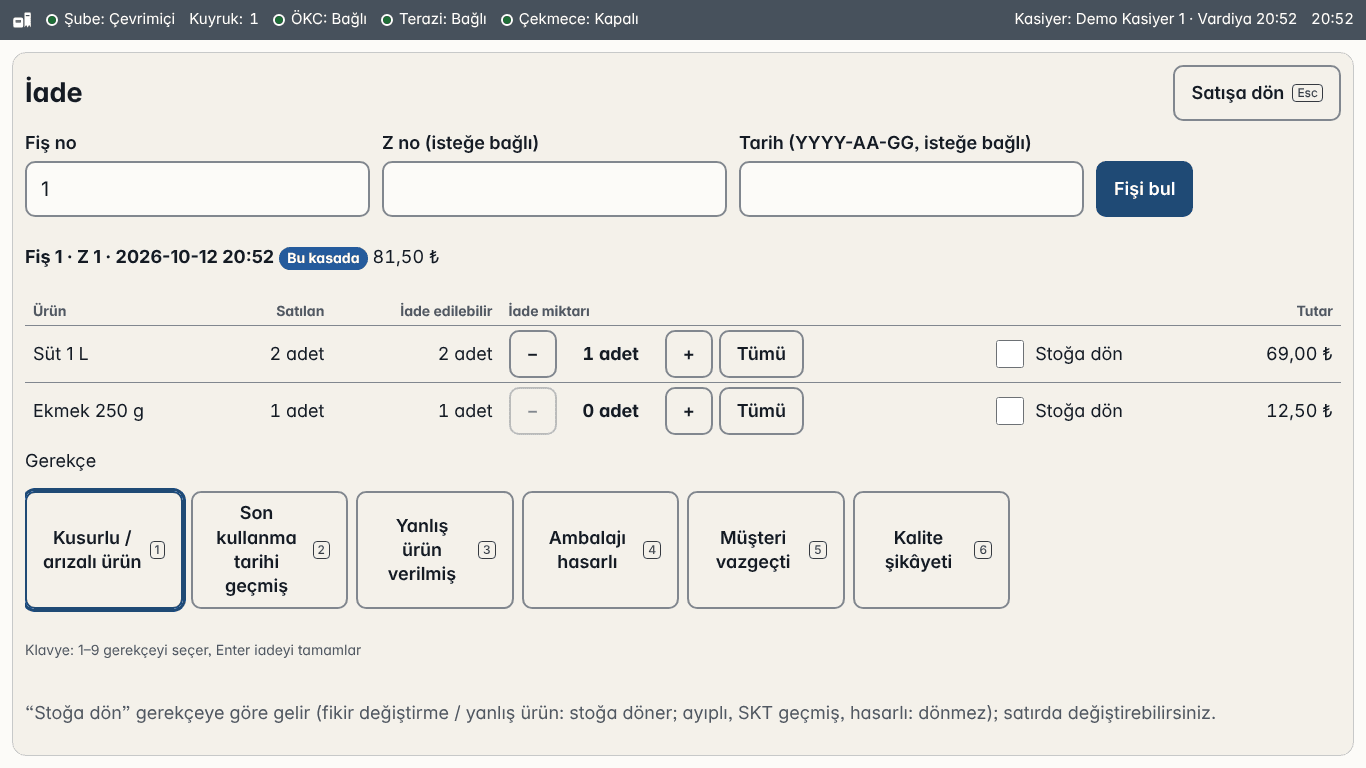Click the Bu kasada badge

(323, 258)
